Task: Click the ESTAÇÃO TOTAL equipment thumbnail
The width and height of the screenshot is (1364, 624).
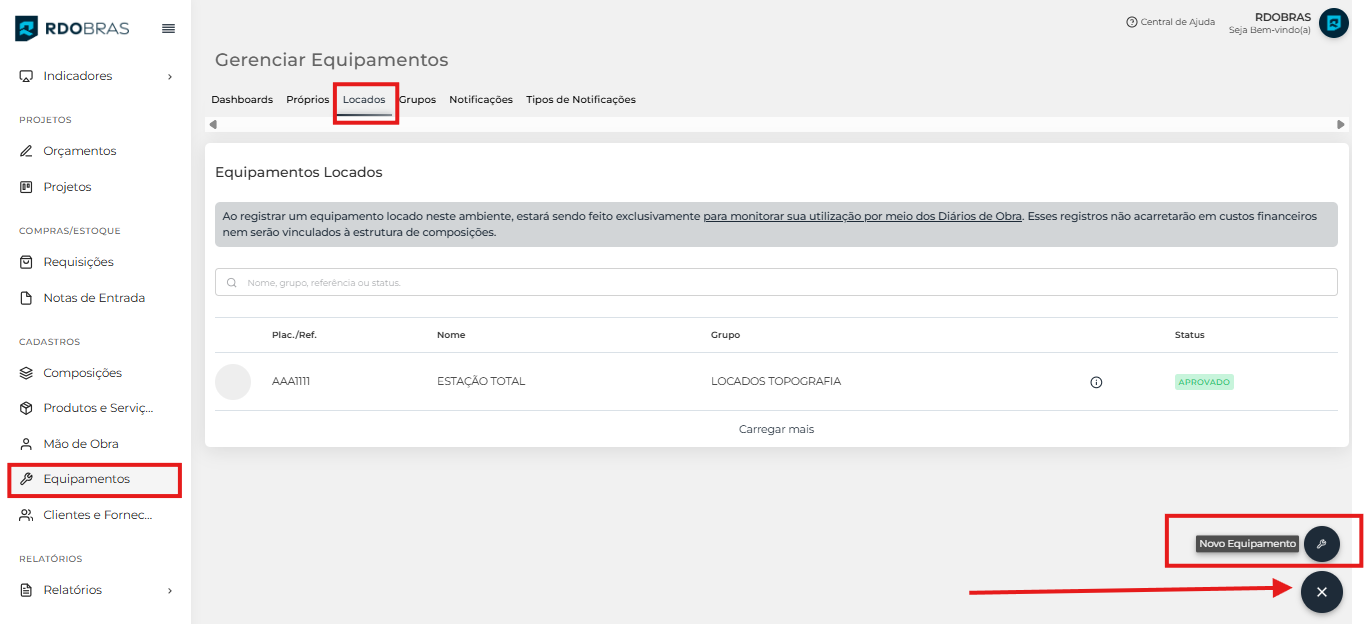Action: point(233,382)
